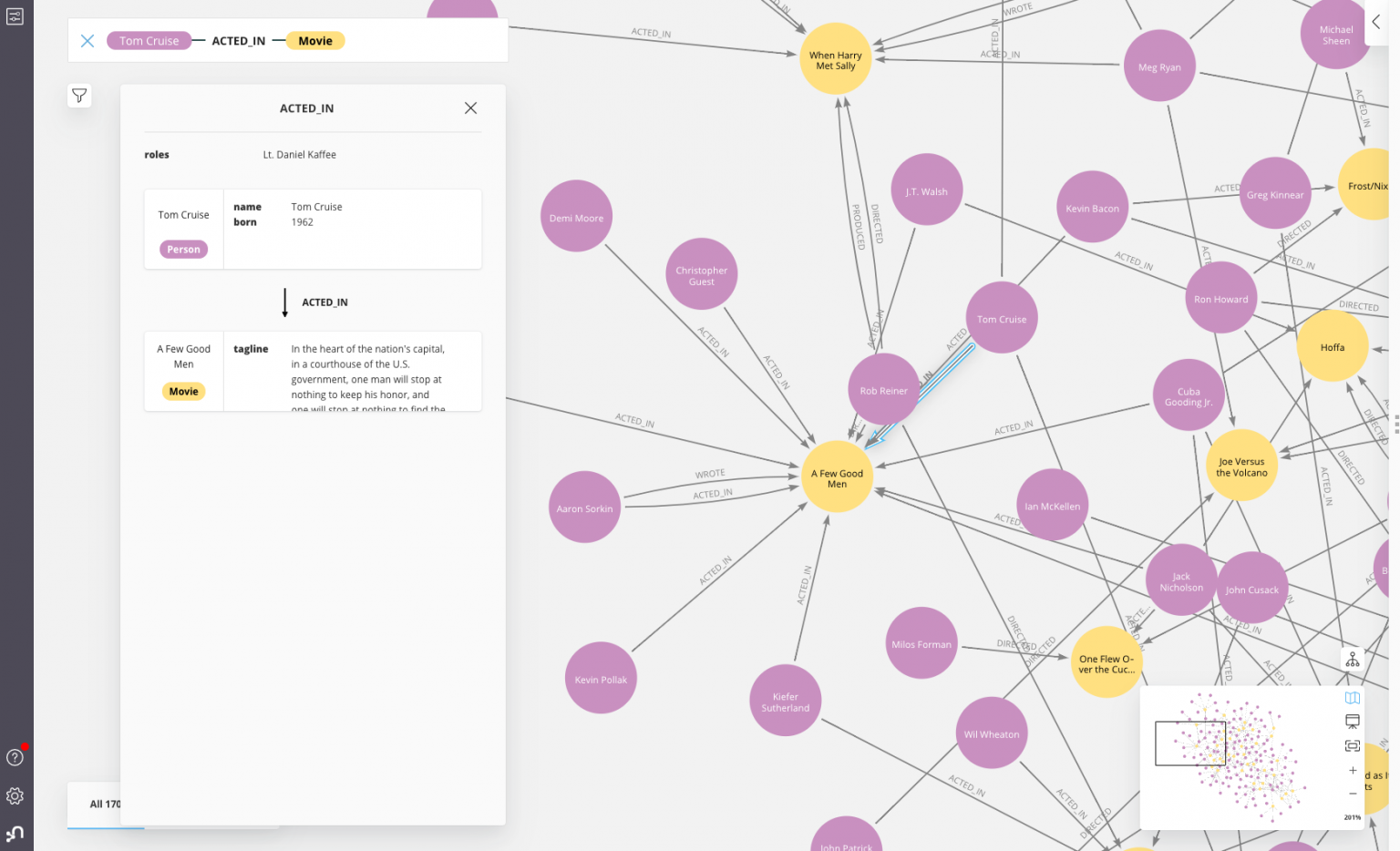The height and width of the screenshot is (851, 1400).
Task: Open the help menu
Action: click(x=15, y=756)
